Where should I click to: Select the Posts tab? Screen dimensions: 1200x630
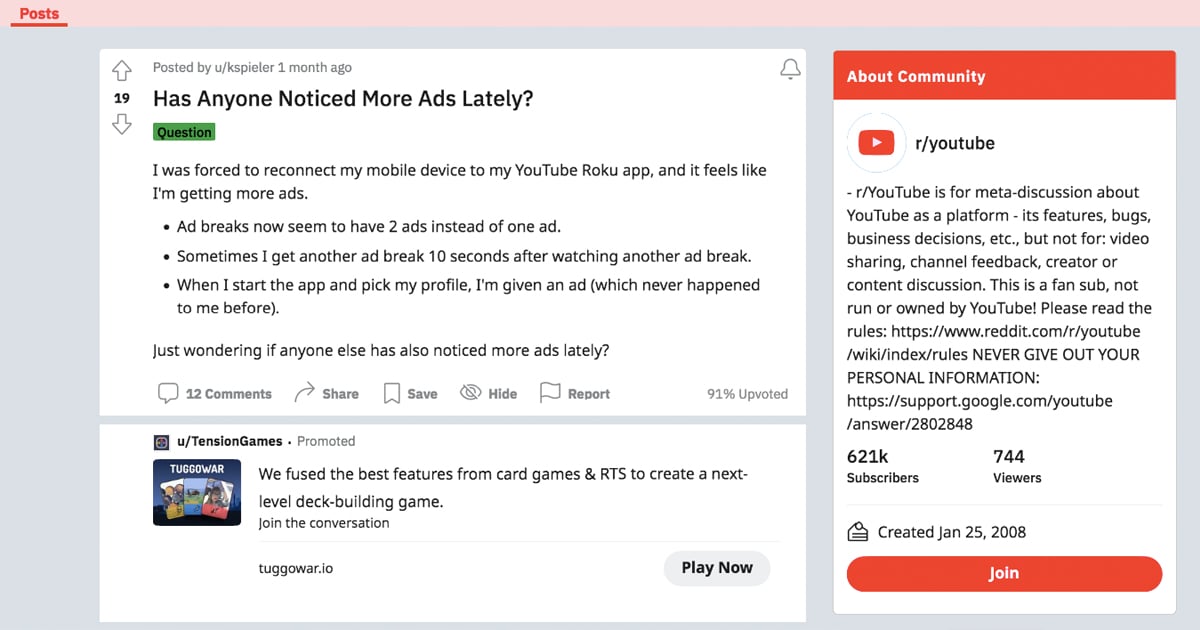[x=39, y=14]
